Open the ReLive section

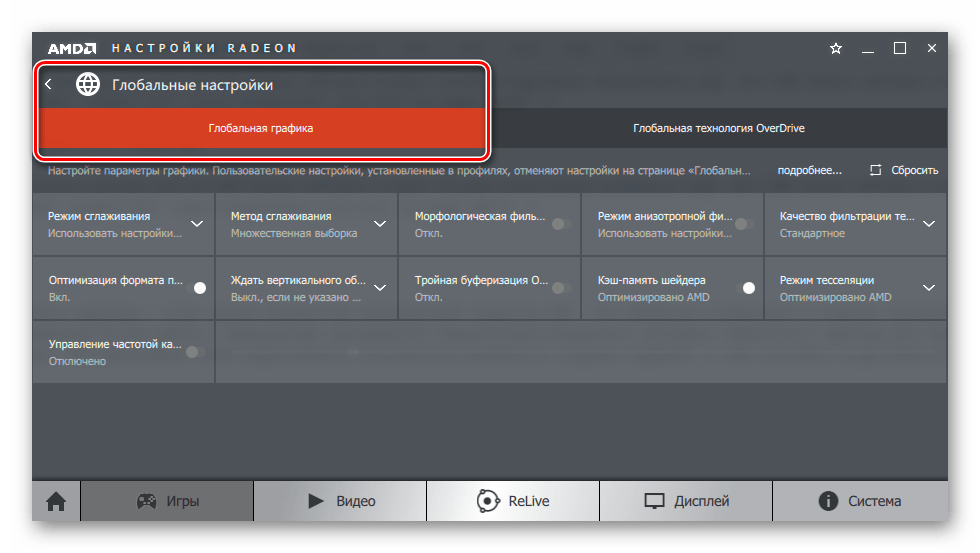coord(513,501)
